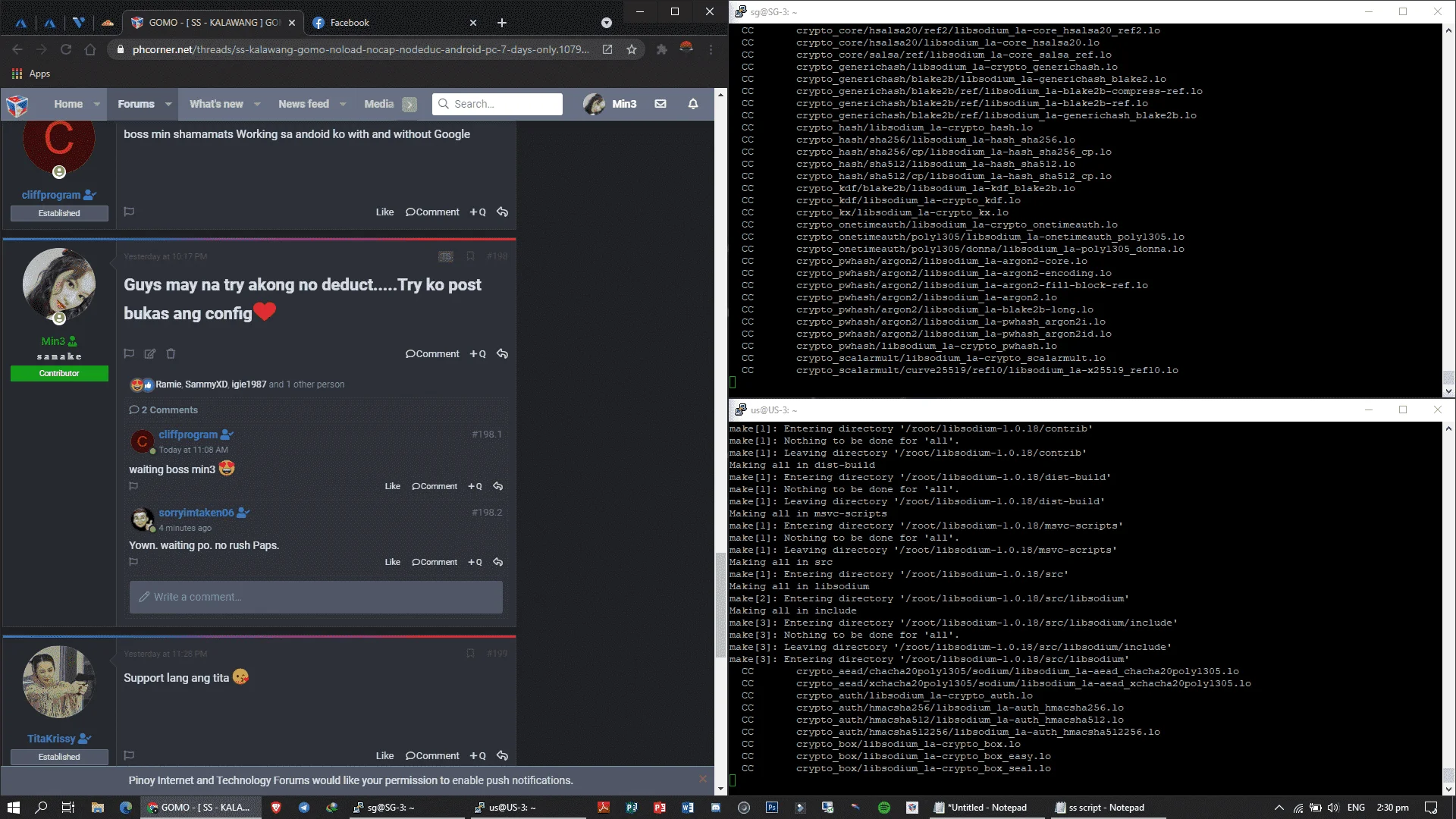Open cliffprogram's profile link in comment #198.1
The height and width of the screenshot is (819, 1456).
[188, 435]
